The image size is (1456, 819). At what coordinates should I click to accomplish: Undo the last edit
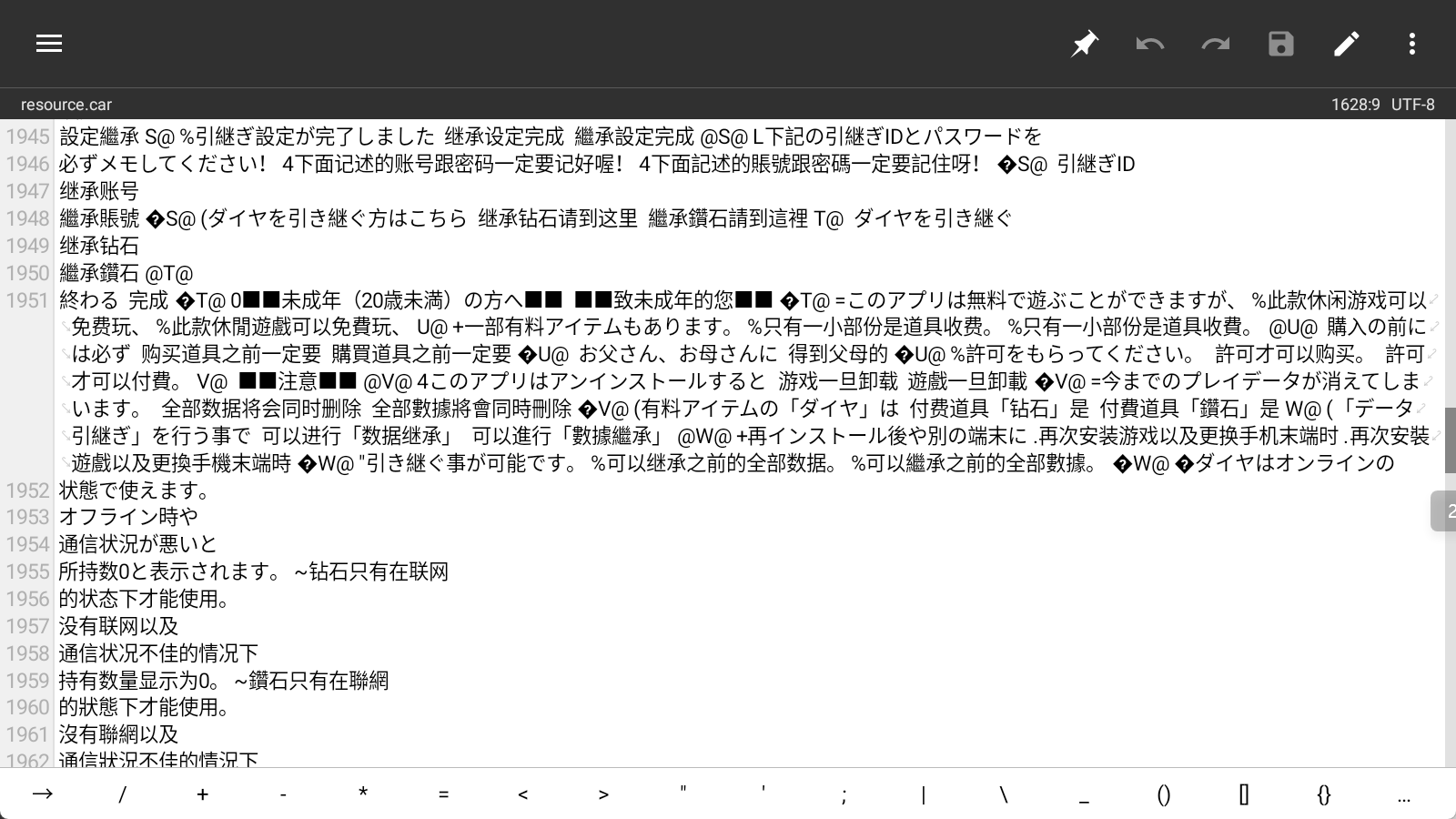[1149, 43]
